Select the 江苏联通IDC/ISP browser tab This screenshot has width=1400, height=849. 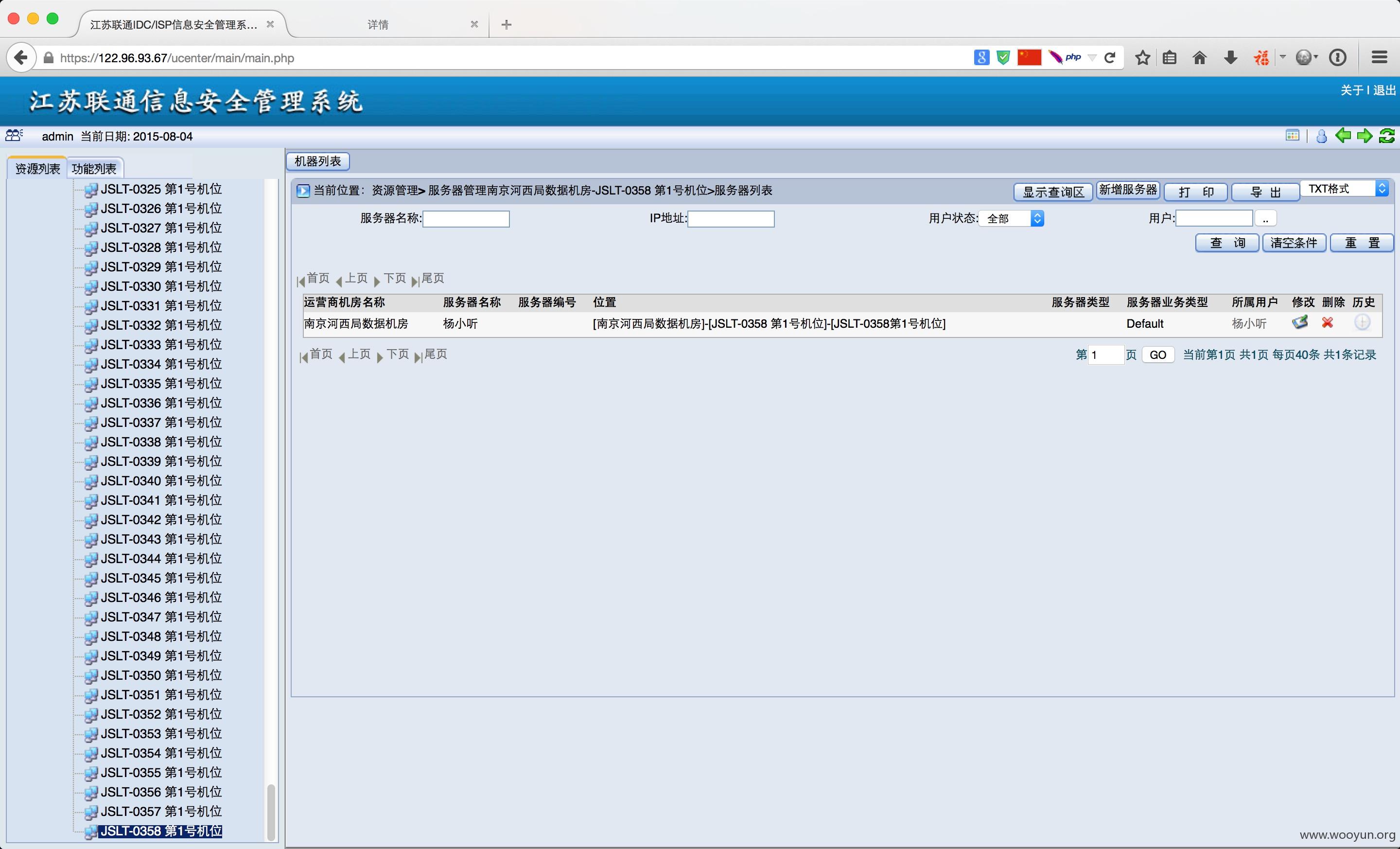point(174,24)
